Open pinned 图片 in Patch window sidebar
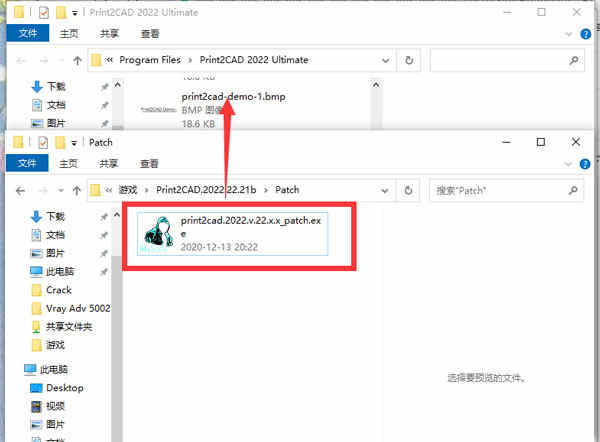Image resolution: width=600 pixels, height=442 pixels. pyautogui.click(x=56, y=253)
